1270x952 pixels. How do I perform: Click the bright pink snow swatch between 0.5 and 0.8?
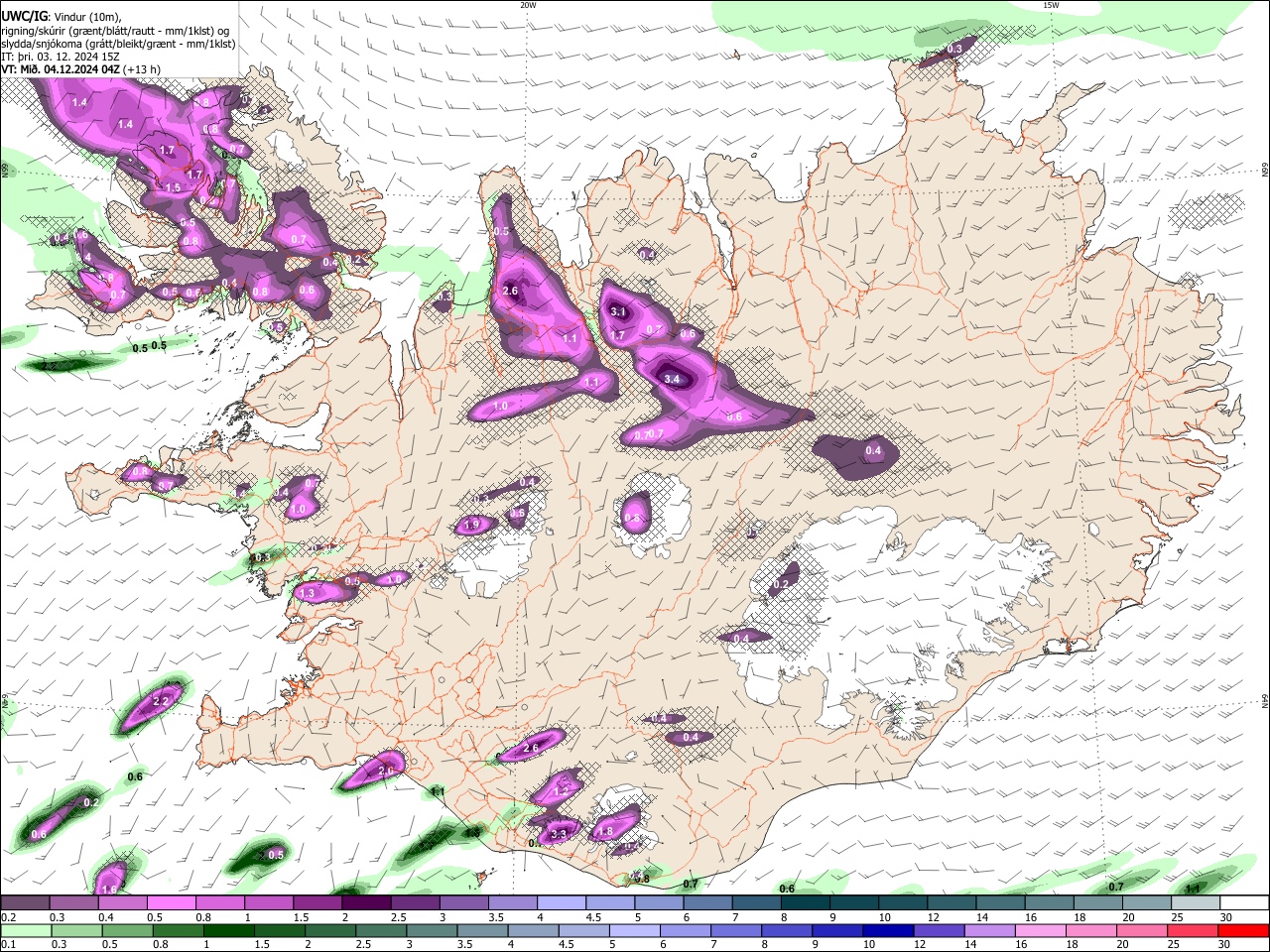(x=172, y=902)
